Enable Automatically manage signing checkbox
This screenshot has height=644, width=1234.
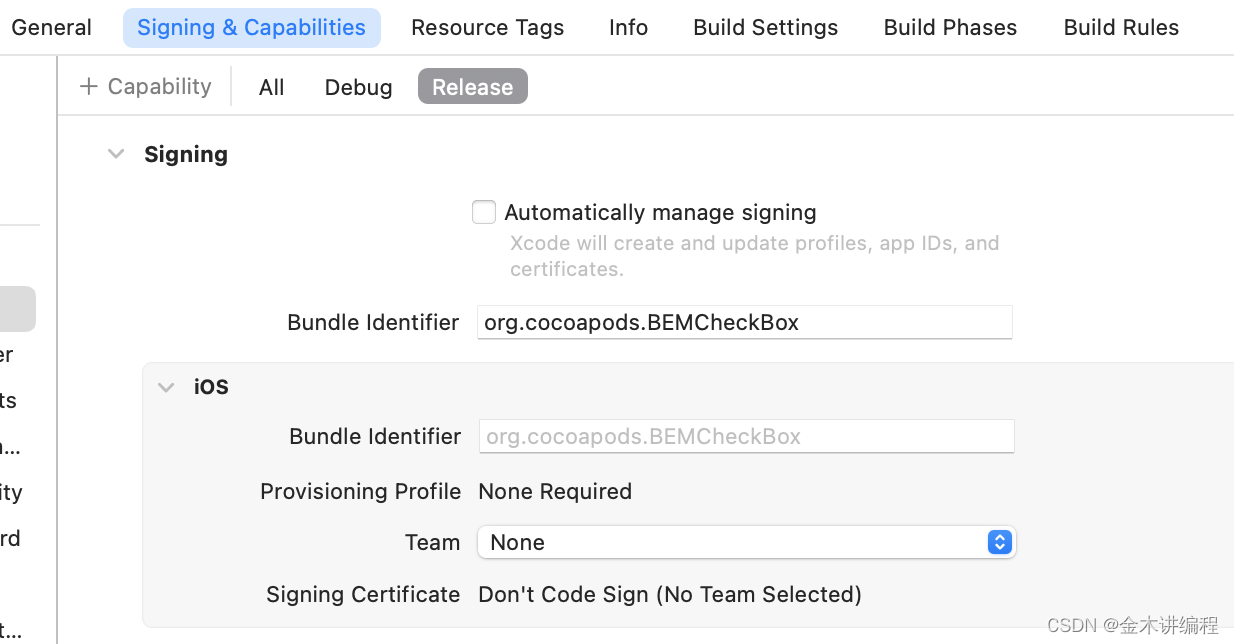tap(484, 212)
